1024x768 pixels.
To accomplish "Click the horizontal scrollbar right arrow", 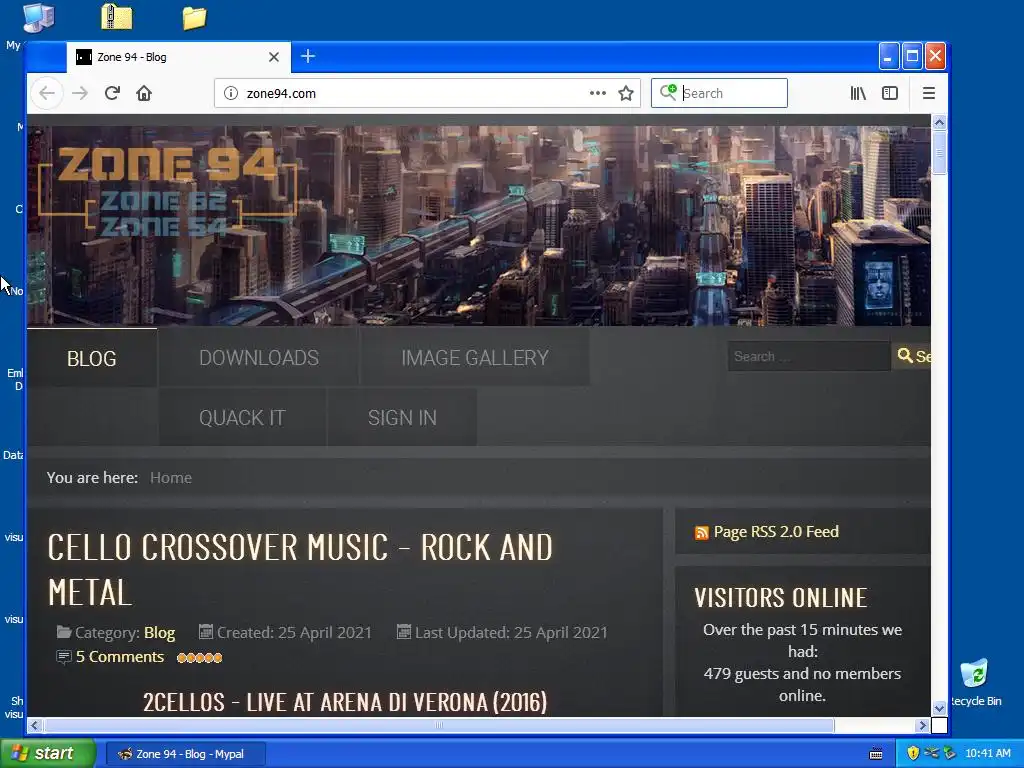I will 922,725.
